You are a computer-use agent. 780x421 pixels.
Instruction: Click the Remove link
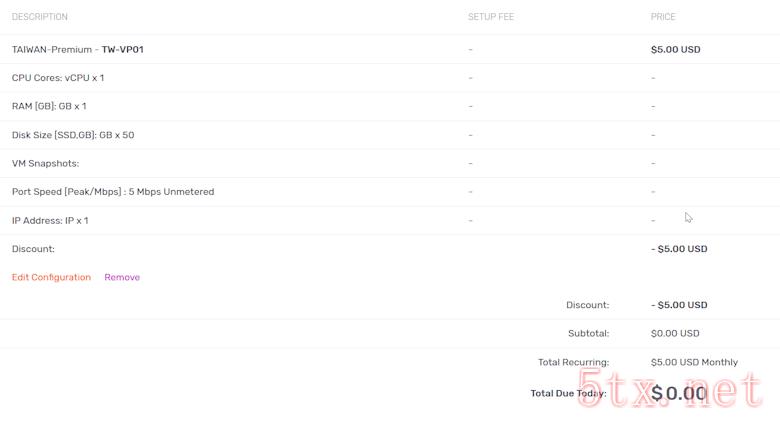click(x=122, y=277)
